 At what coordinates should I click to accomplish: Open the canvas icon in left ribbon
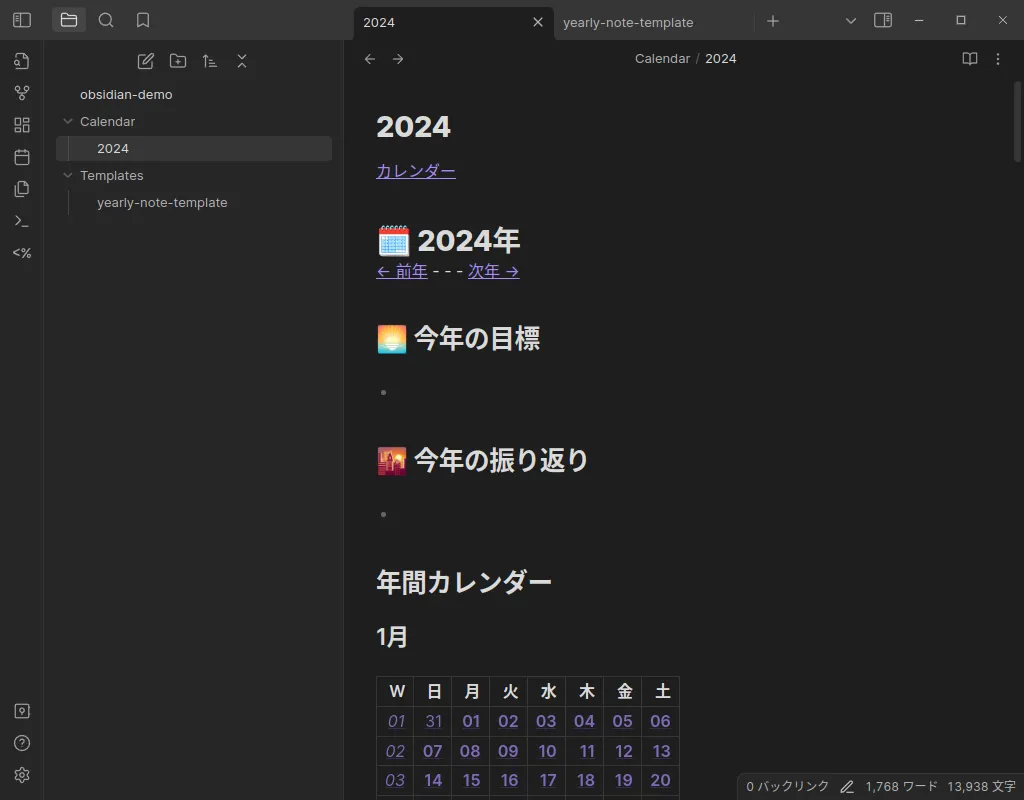22,125
